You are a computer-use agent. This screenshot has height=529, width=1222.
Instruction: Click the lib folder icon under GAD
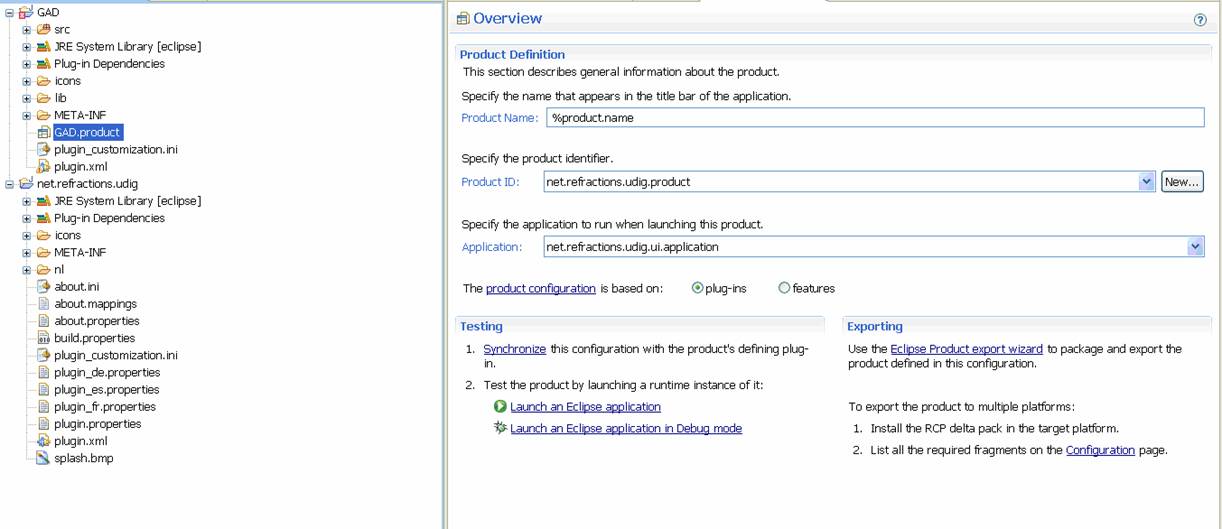click(44, 98)
